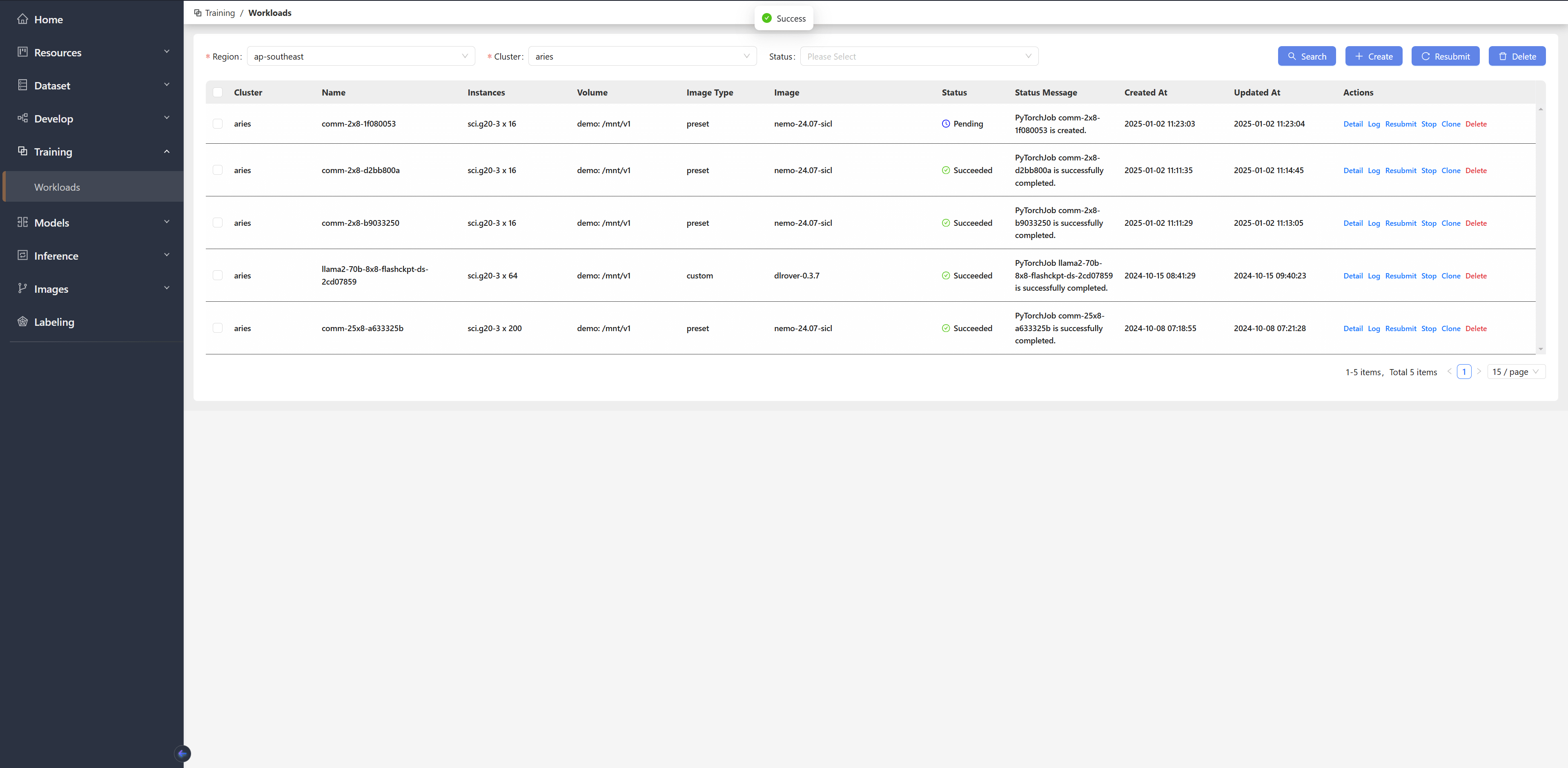
Task: Click the Labeling icon in sidebar
Action: (x=22, y=321)
